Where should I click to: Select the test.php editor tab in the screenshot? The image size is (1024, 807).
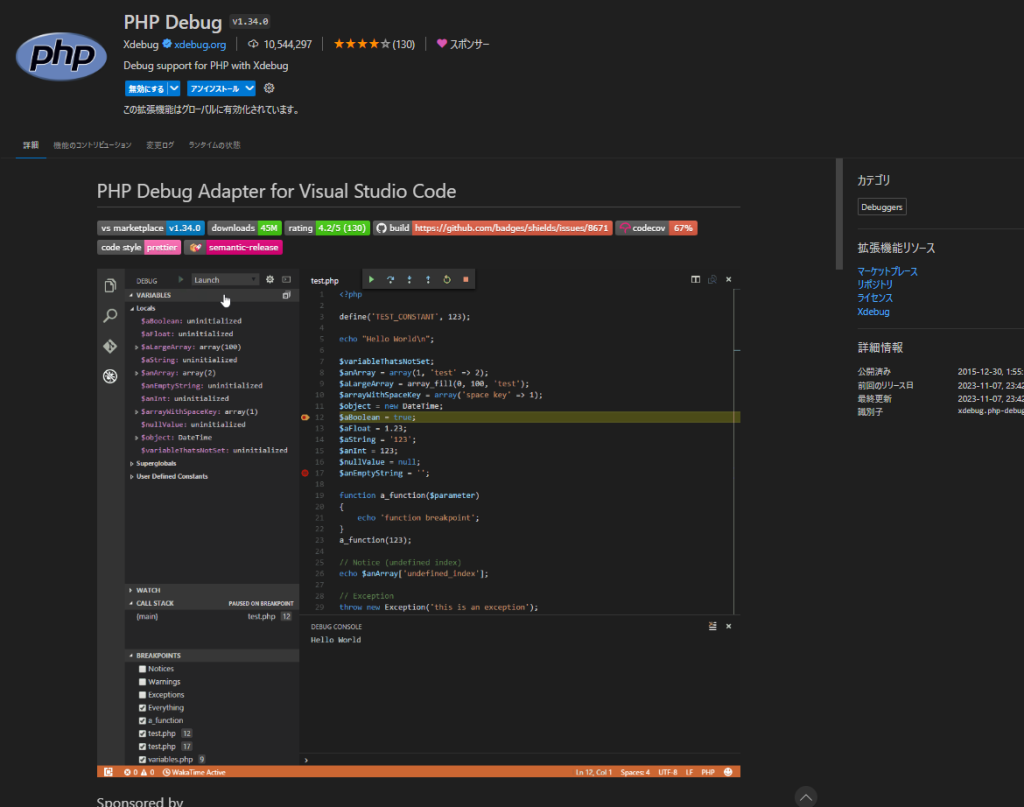(325, 281)
